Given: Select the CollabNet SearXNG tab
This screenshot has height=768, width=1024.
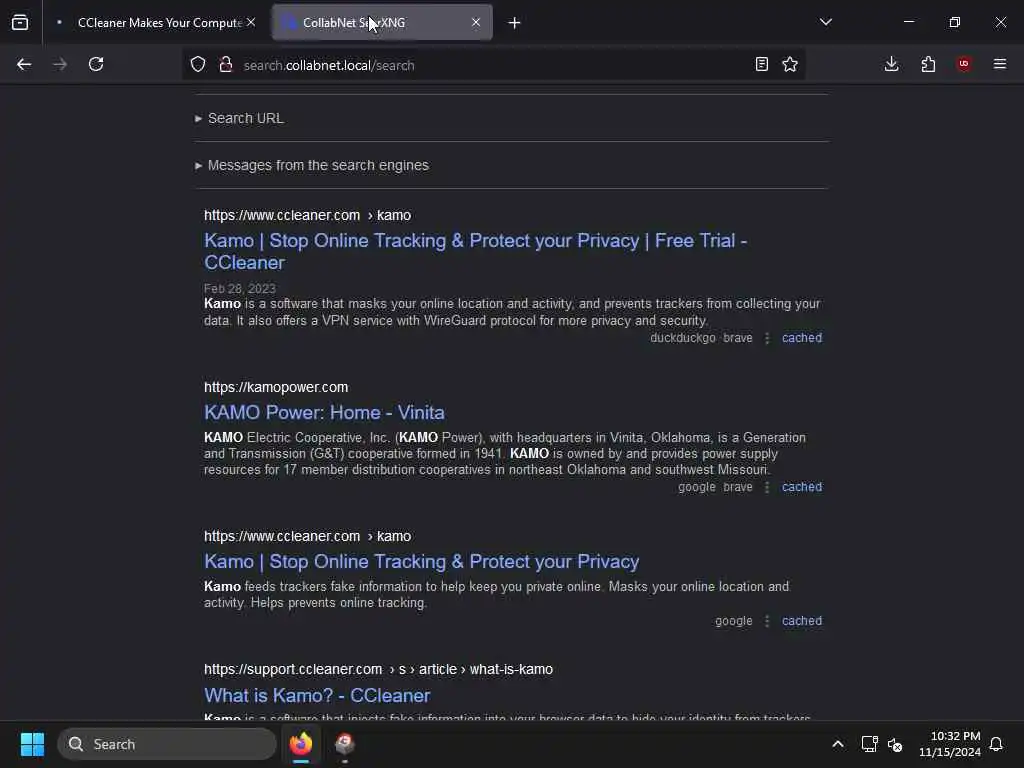Looking at the screenshot, I should click(x=382, y=23).
